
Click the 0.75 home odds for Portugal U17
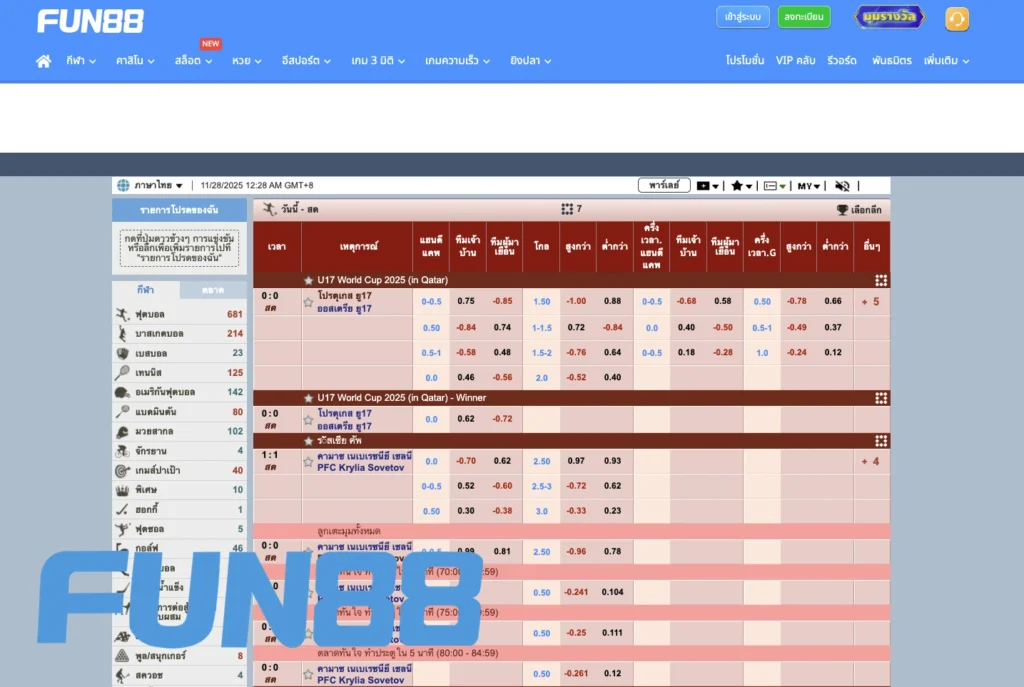(x=466, y=301)
